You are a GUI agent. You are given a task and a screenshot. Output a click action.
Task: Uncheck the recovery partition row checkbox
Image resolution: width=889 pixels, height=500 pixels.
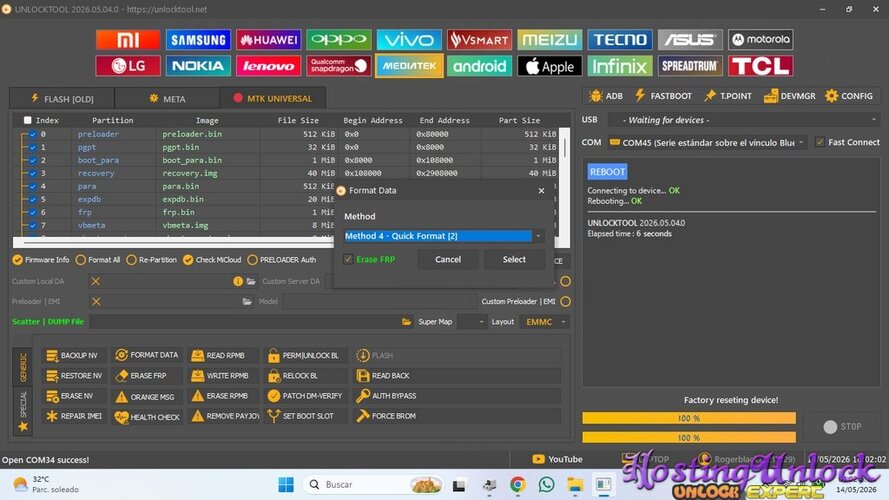point(33,173)
